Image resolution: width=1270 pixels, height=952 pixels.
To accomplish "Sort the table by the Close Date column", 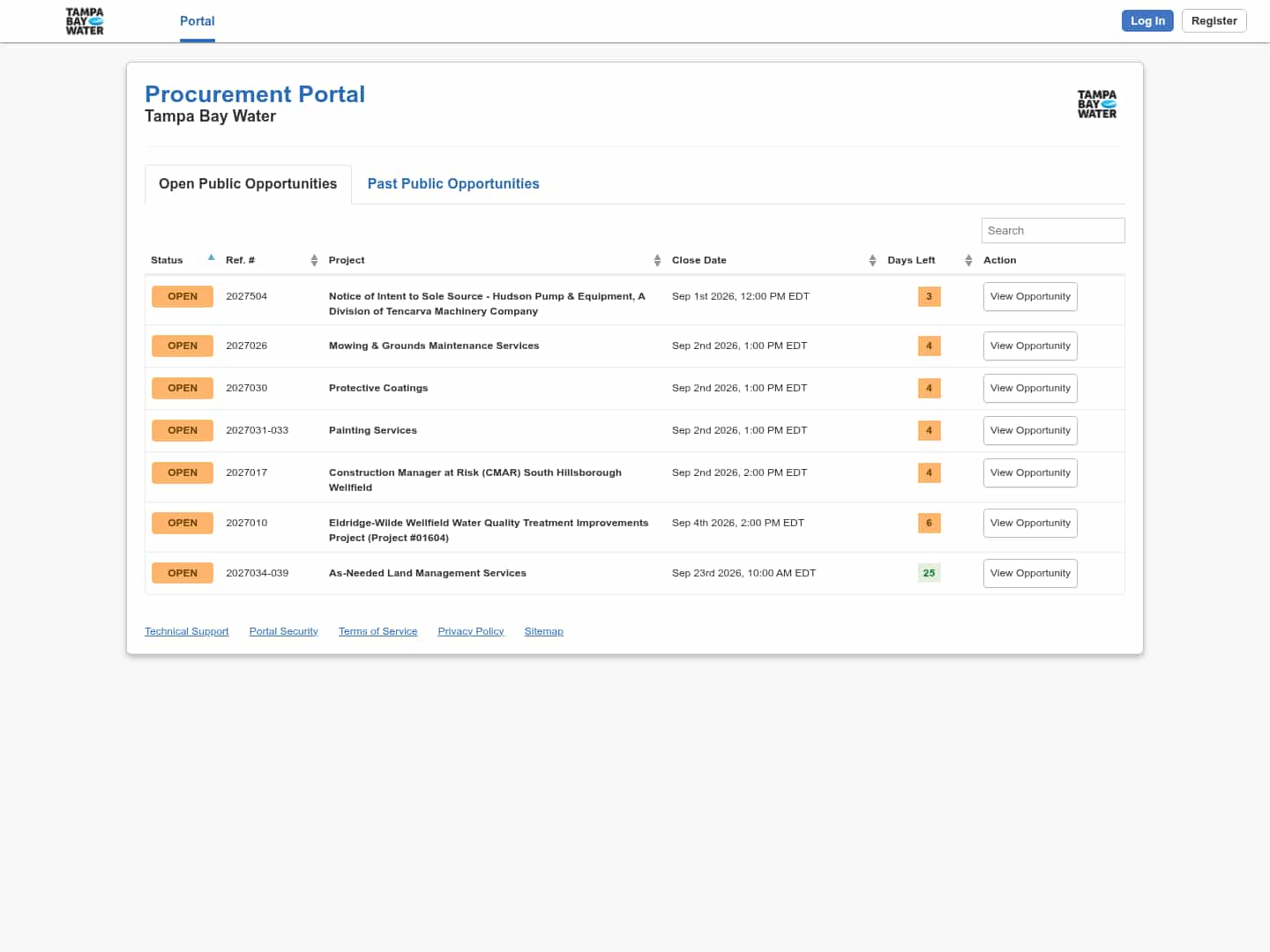I will click(774, 260).
